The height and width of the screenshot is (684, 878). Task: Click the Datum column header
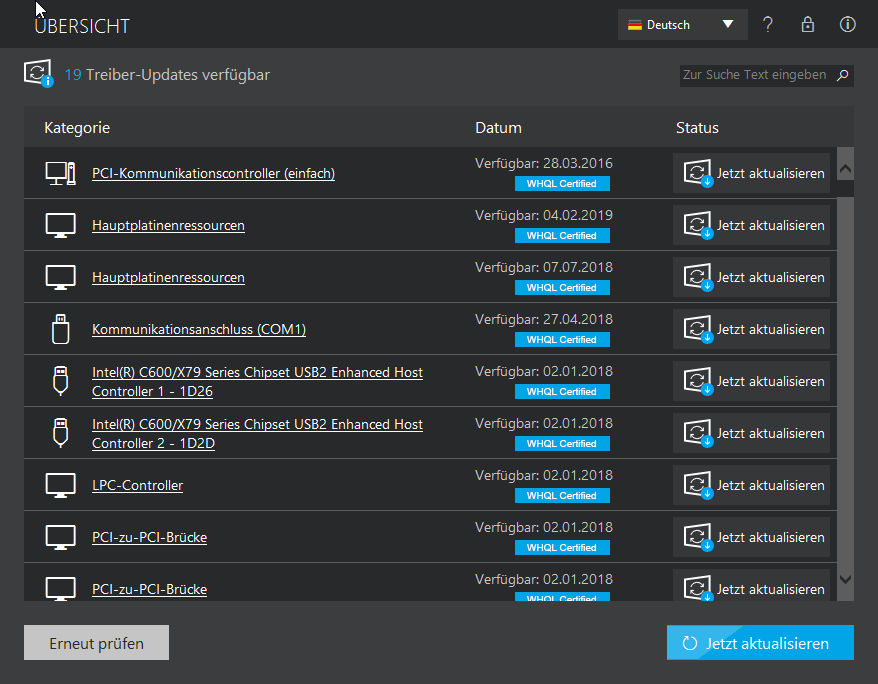tap(498, 128)
